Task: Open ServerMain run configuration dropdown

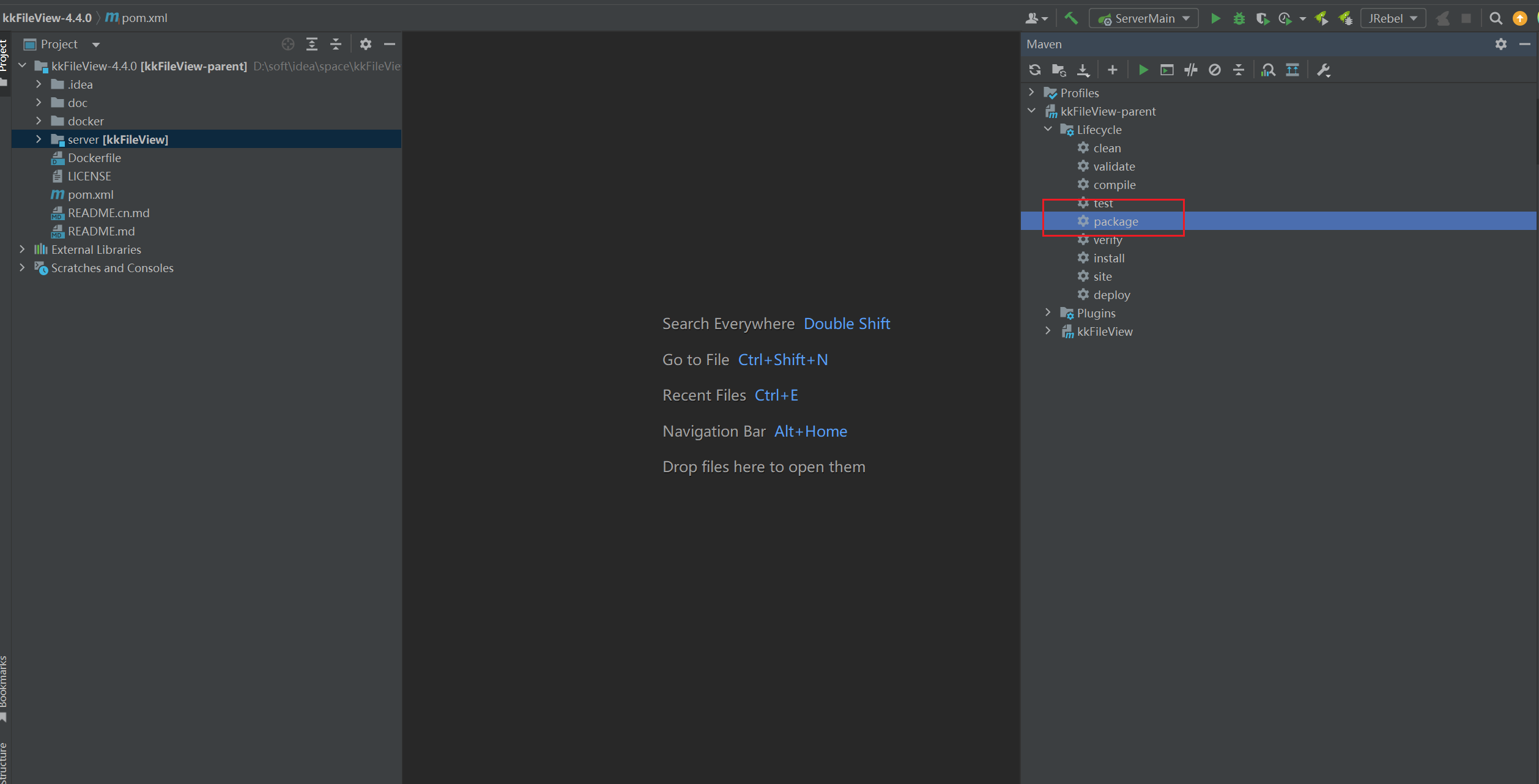Action: click(x=1144, y=18)
